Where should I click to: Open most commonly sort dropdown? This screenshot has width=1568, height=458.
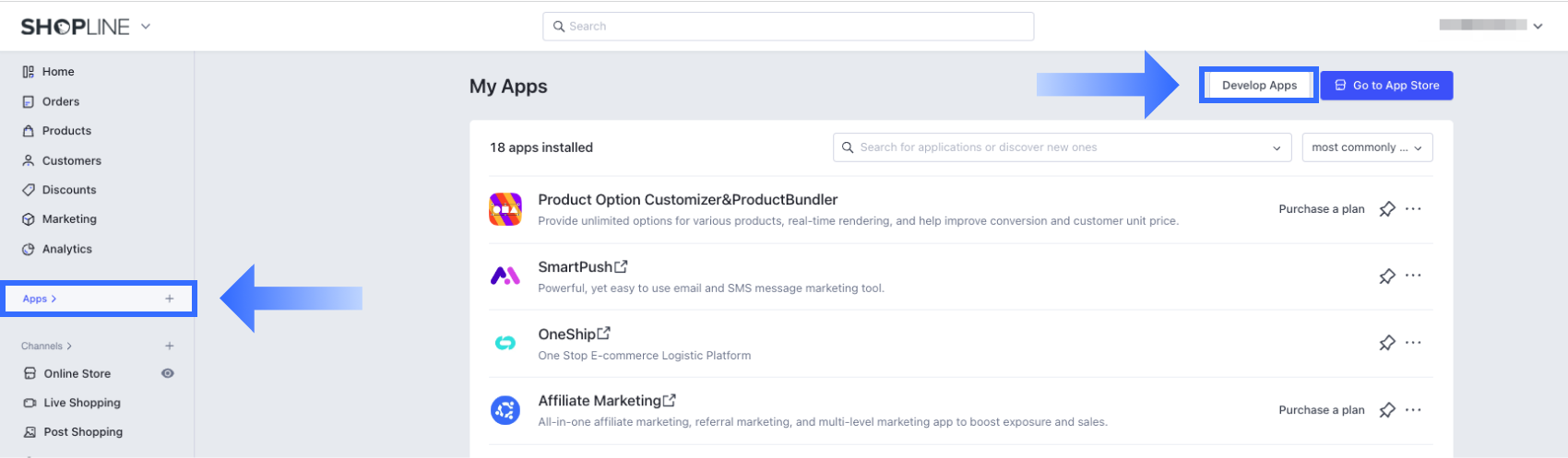click(x=1367, y=147)
